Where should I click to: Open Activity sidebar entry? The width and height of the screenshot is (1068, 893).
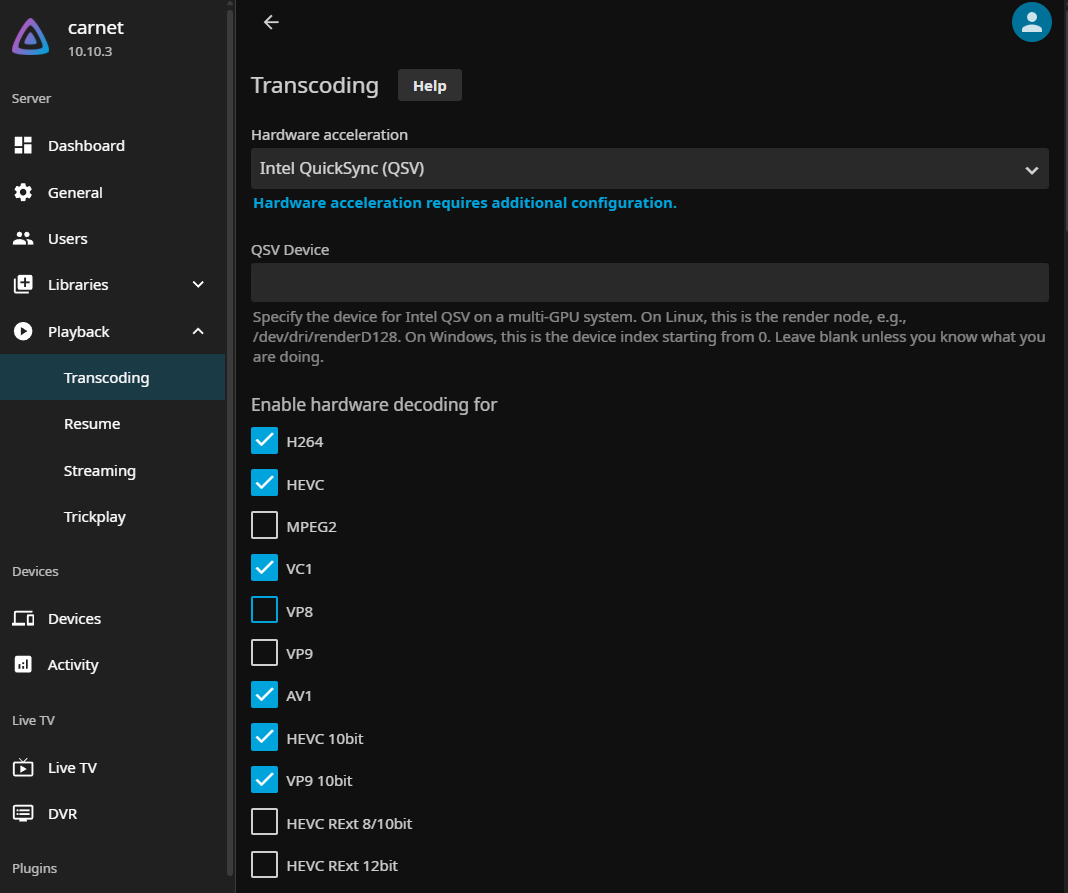[x=112, y=664]
